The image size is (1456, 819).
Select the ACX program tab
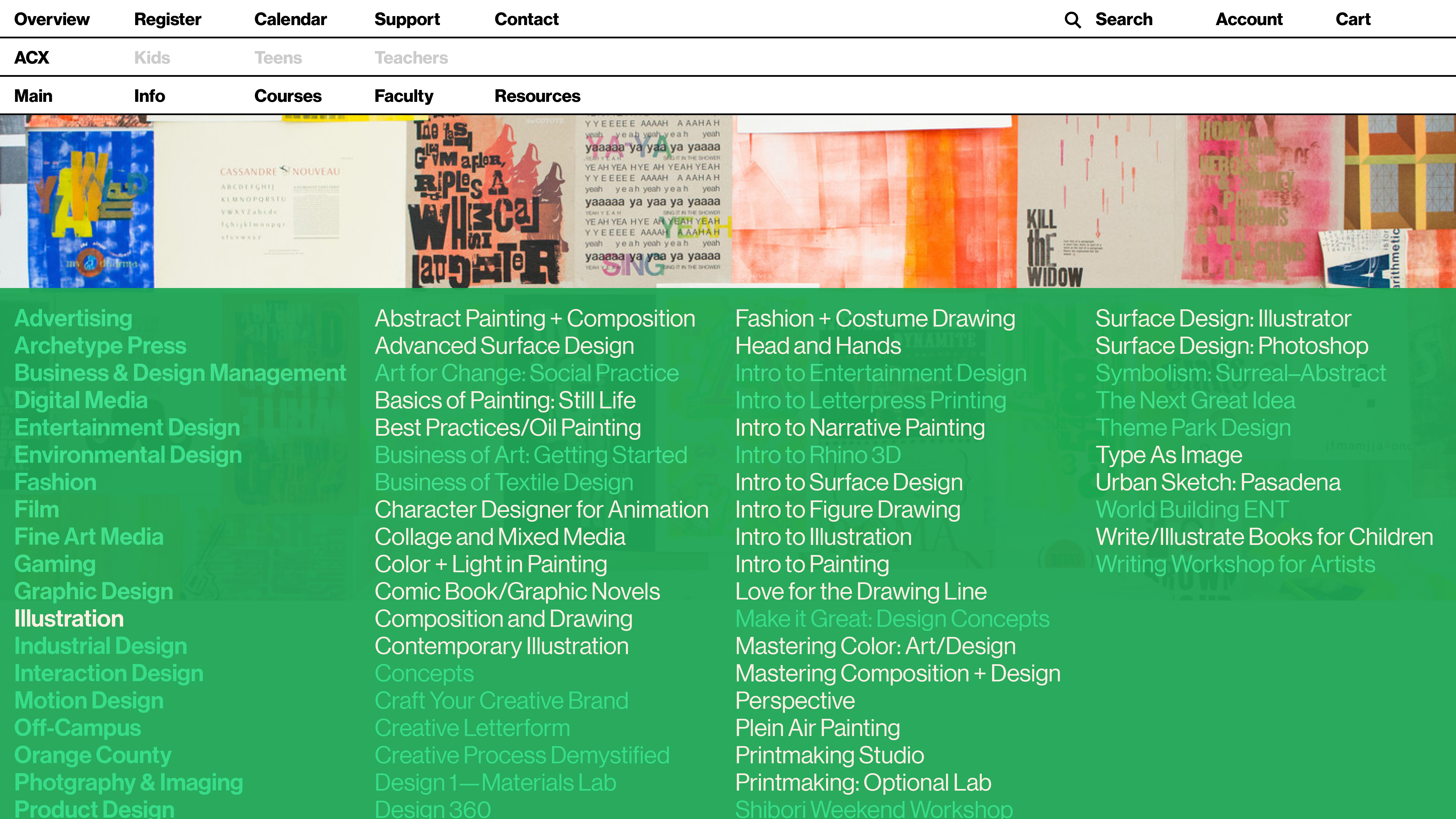pyautogui.click(x=32, y=58)
